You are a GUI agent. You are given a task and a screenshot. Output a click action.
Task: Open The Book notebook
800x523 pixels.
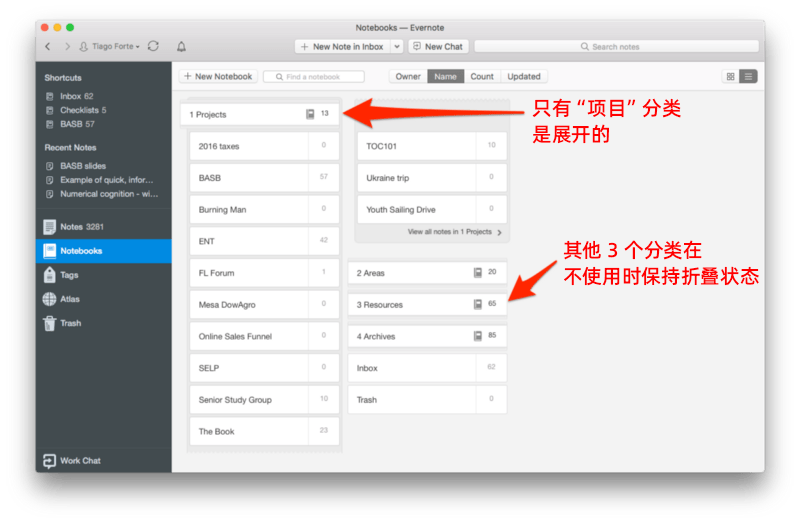tap(264, 431)
